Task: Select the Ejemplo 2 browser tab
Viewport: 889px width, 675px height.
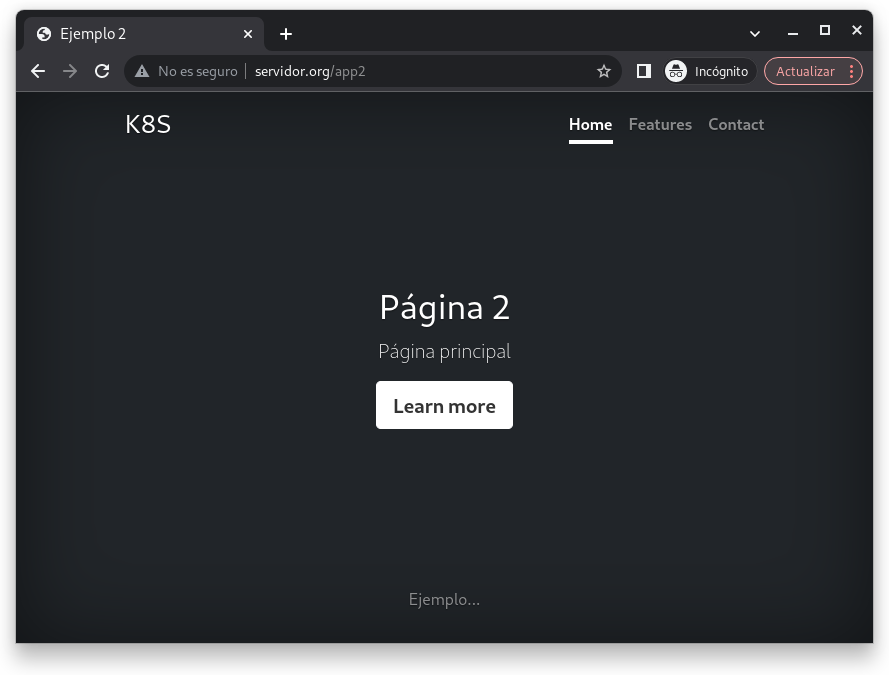Action: coord(130,34)
